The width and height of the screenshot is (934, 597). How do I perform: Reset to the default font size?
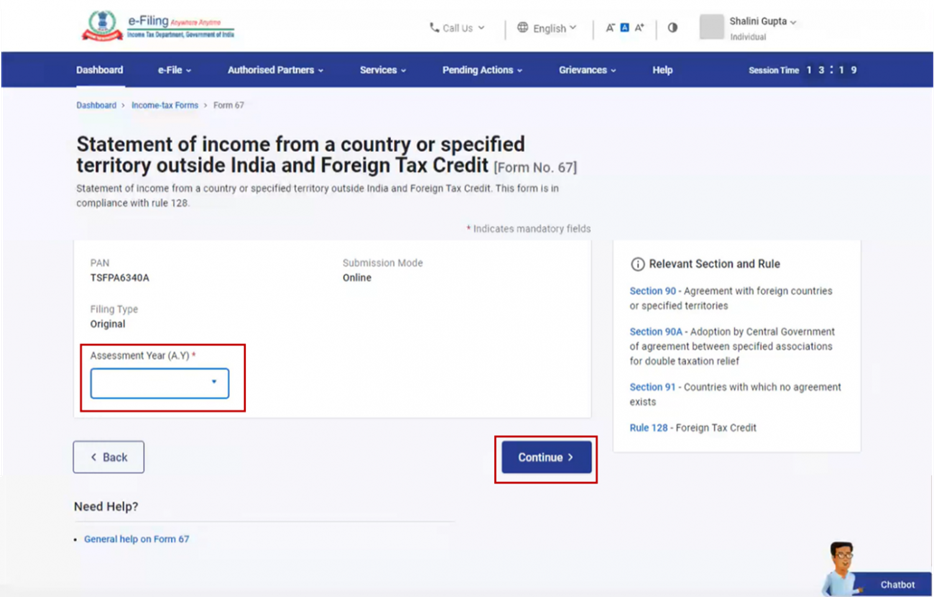[x=624, y=28]
